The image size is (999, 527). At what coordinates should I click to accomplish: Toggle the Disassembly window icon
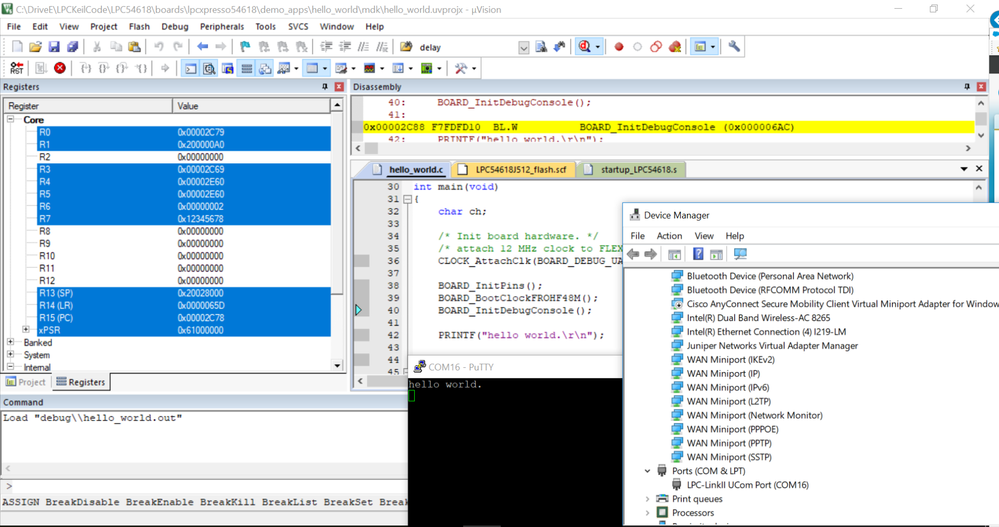click(x=209, y=68)
